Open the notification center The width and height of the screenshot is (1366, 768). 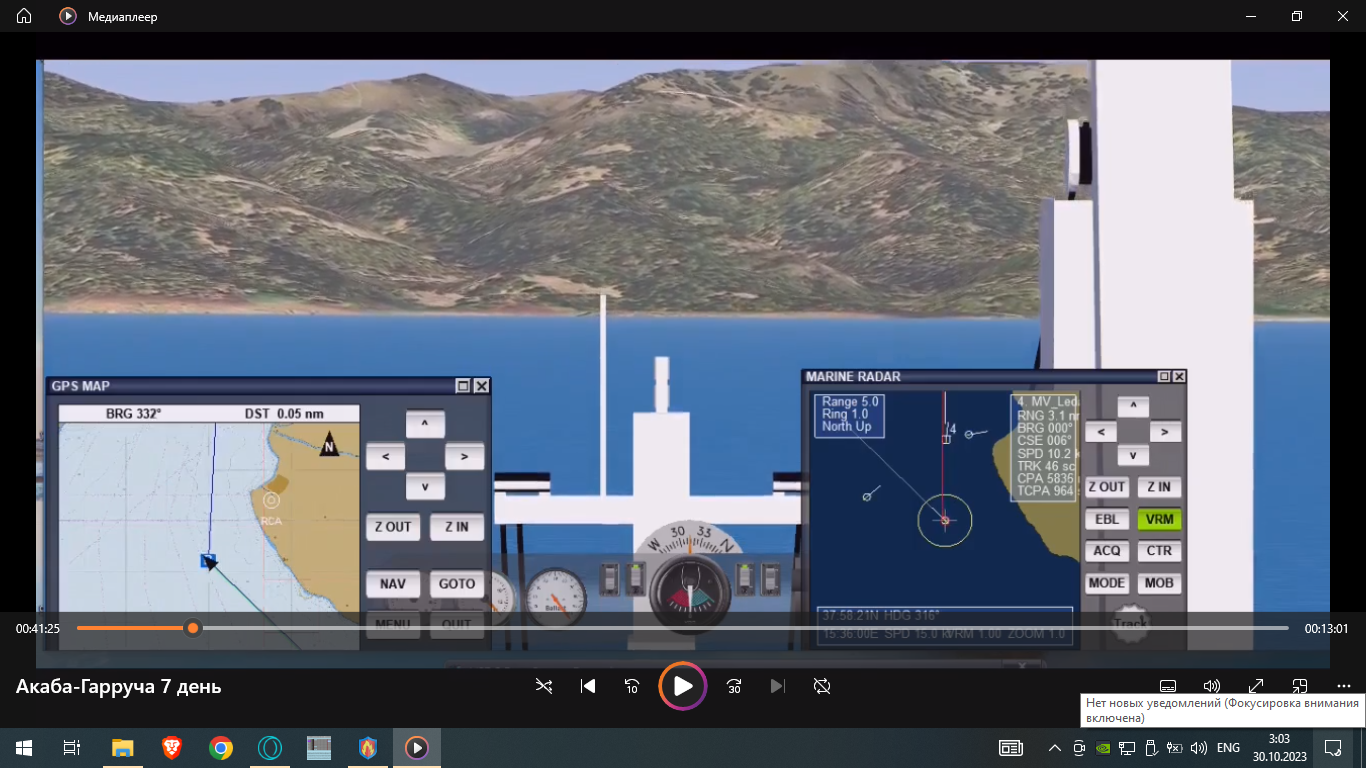tap(1333, 747)
